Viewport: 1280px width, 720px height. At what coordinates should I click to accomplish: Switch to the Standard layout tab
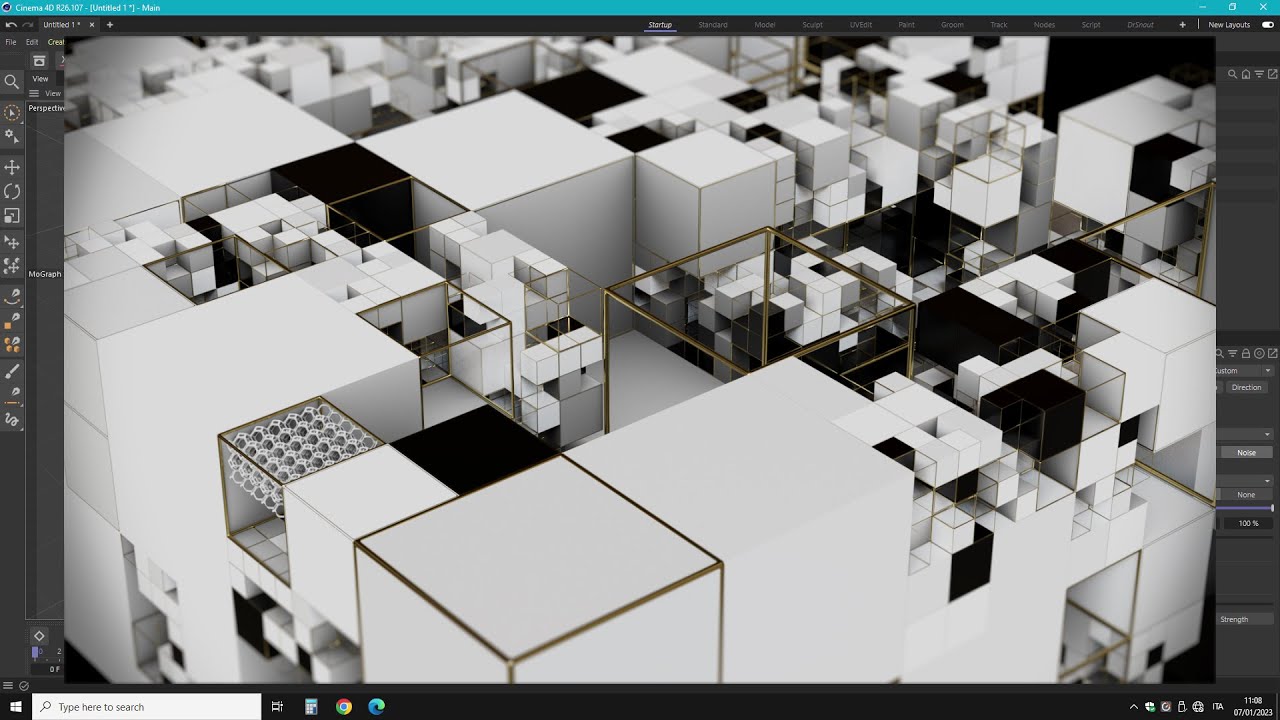point(713,25)
